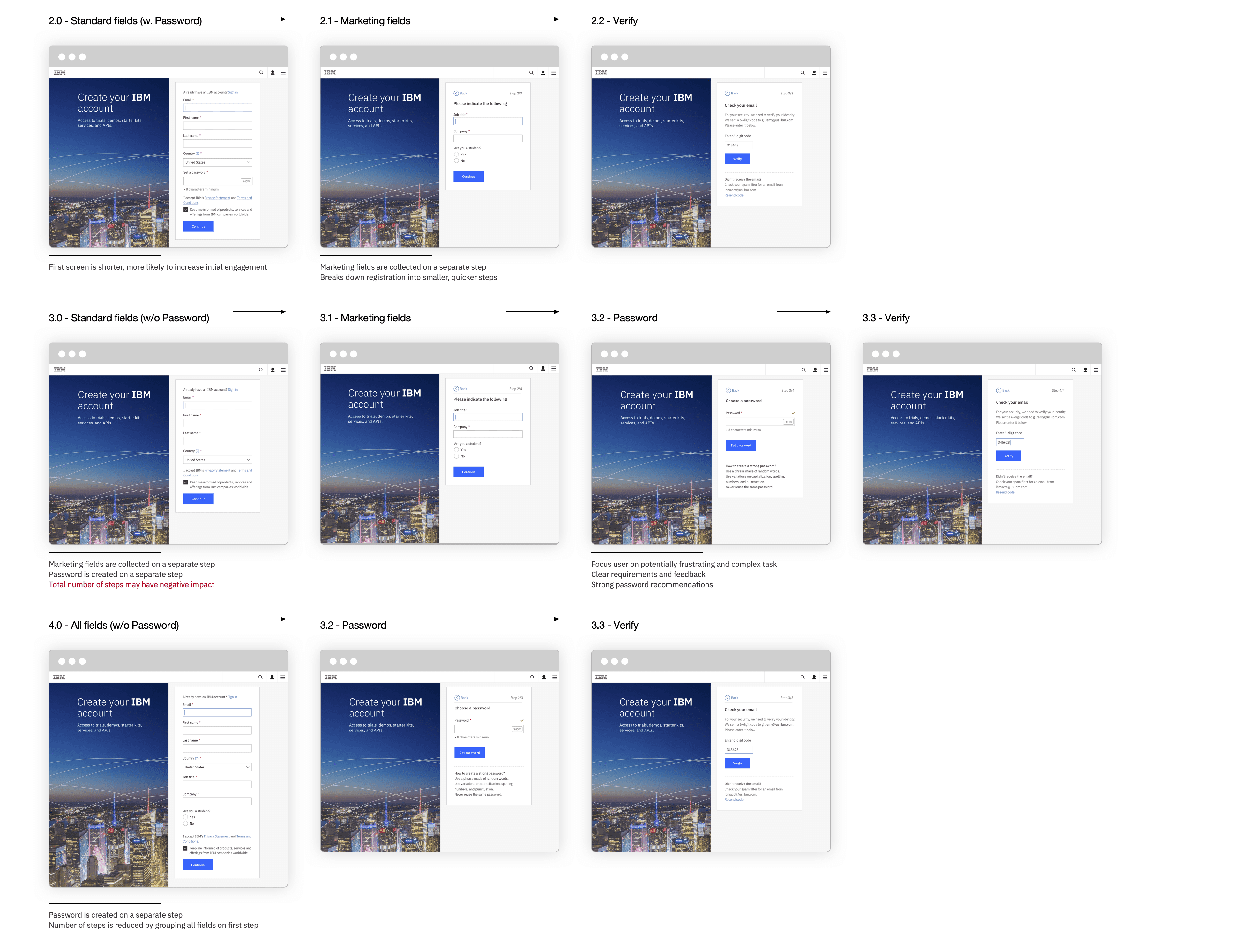Click Back arrow in Step 3/4 Choose a password screen
The image size is (1233, 952).
(x=728, y=390)
